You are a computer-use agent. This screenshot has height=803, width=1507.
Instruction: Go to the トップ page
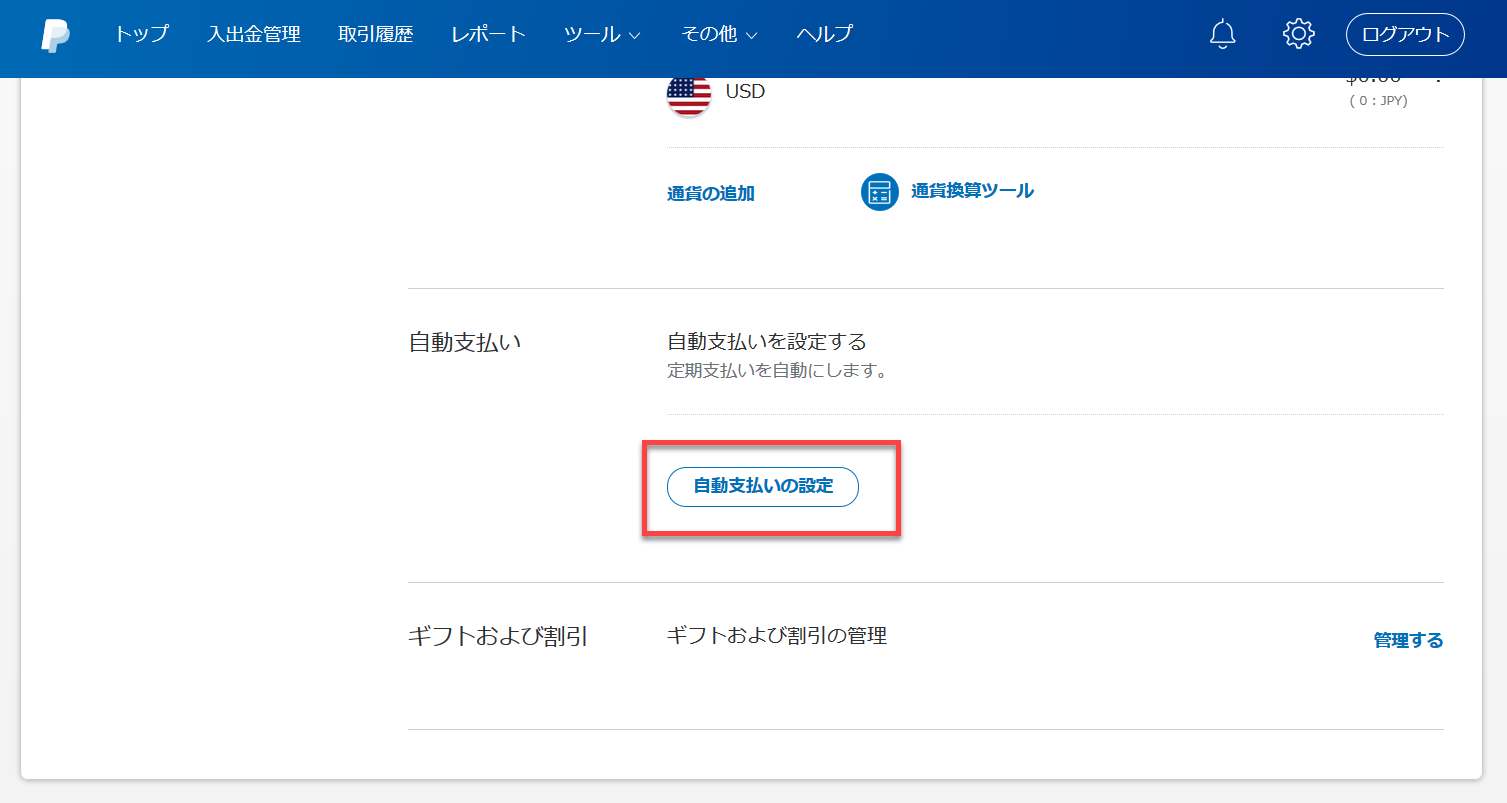pos(141,35)
